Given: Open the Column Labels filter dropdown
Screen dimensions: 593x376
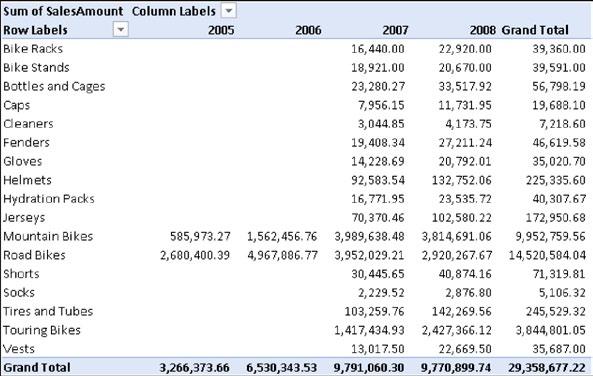Looking at the screenshot, I should pyautogui.click(x=229, y=11).
